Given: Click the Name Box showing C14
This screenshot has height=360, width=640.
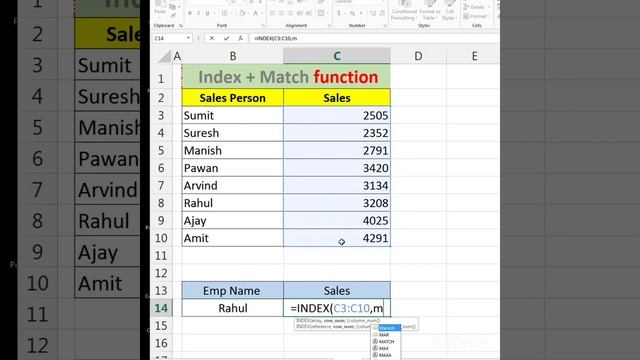Looking at the screenshot, I should [169, 38].
